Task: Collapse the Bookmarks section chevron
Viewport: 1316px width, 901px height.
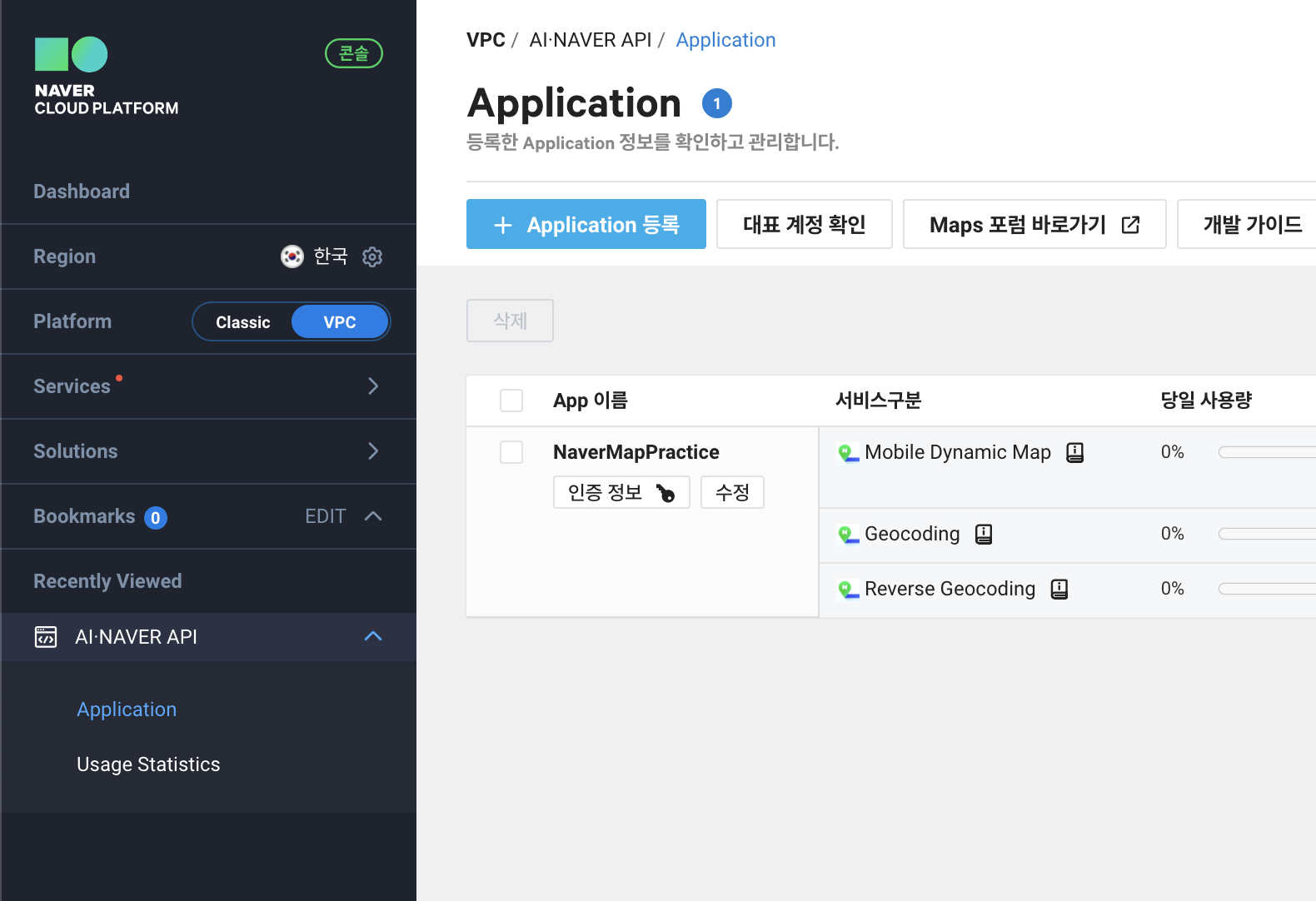Action: click(373, 516)
